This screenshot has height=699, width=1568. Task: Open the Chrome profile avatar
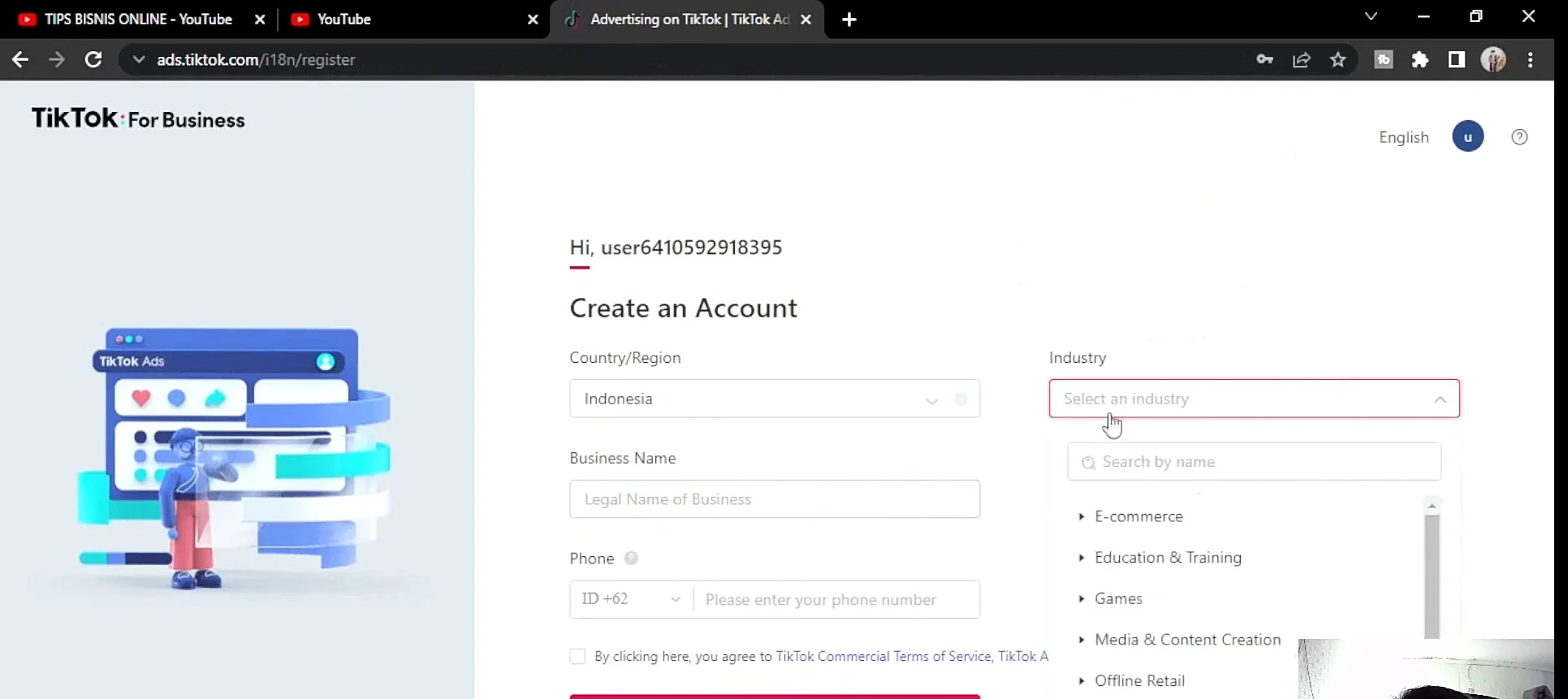pyautogui.click(x=1493, y=59)
